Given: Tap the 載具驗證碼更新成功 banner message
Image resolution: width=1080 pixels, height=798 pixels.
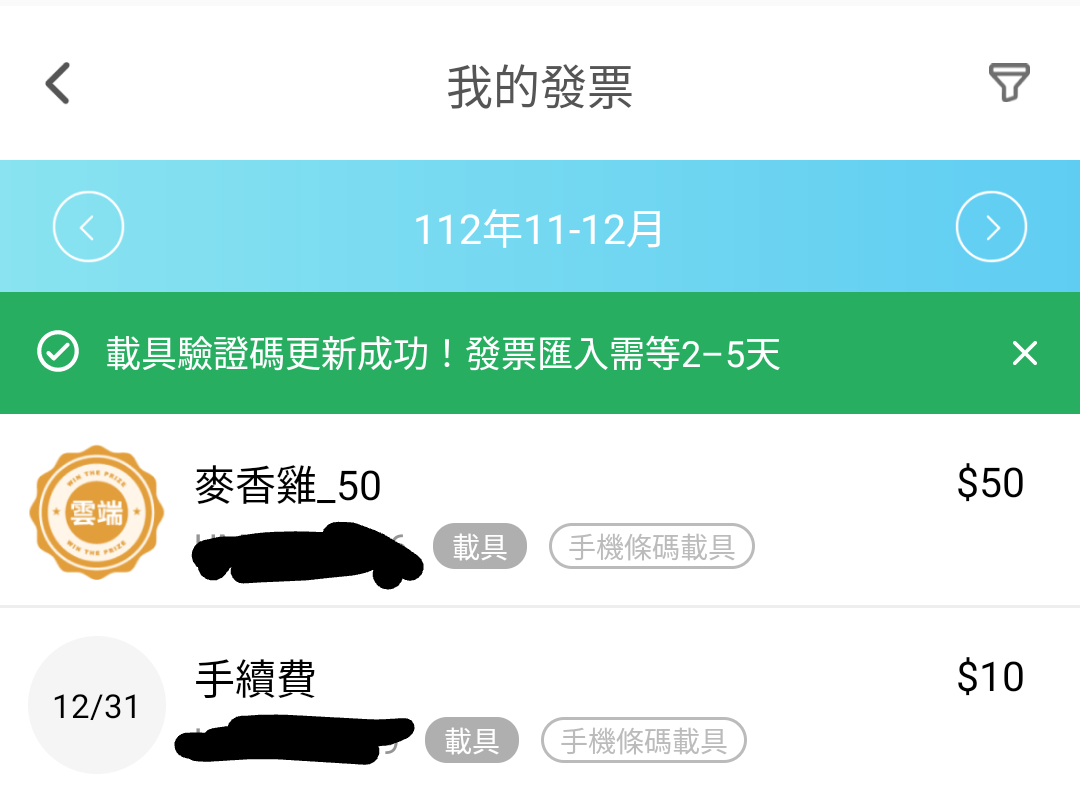Looking at the screenshot, I should [x=443, y=354].
